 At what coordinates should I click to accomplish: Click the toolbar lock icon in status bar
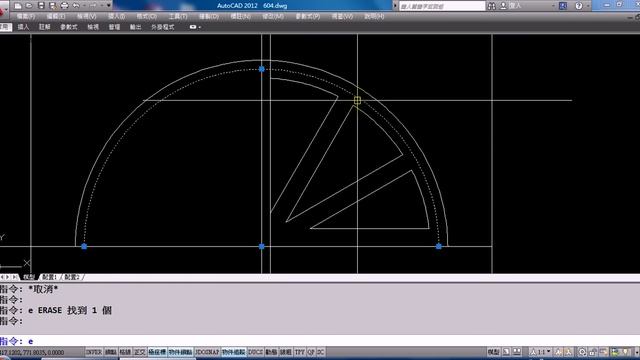point(593,352)
